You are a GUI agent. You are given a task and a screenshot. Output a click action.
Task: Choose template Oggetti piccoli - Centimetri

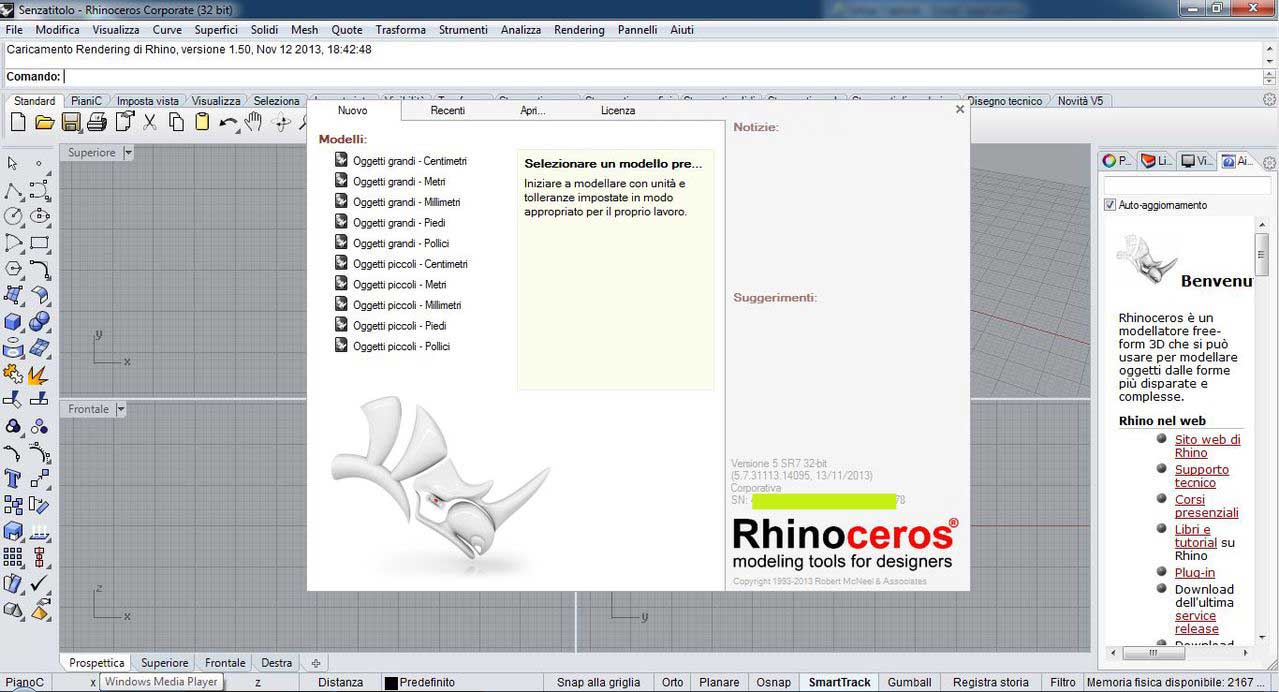[401, 264]
